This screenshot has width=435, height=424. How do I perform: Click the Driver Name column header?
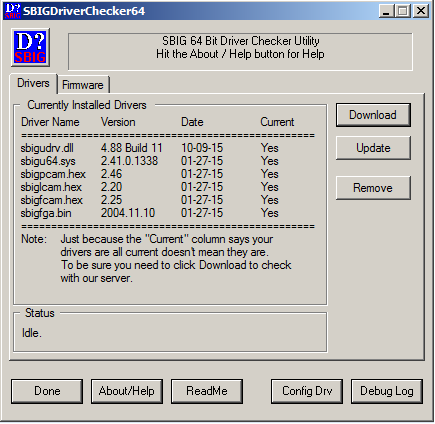click(50, 122)
